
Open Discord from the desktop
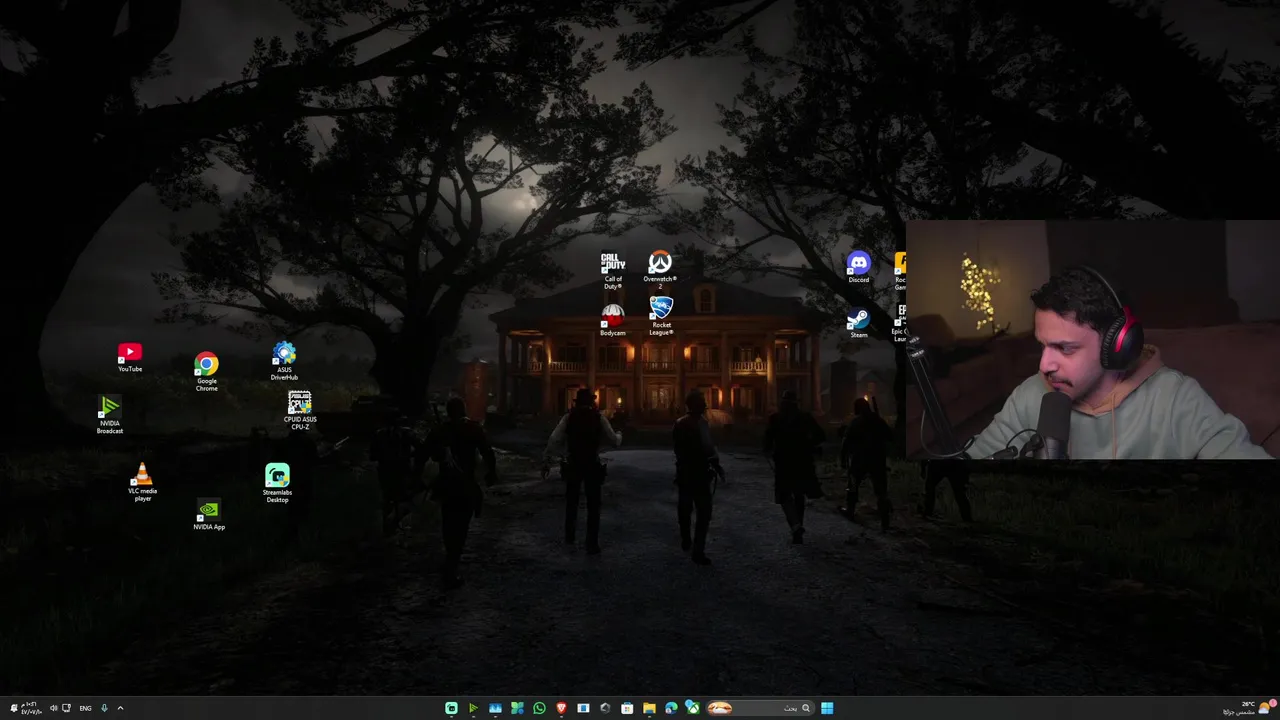coord(859,268)
